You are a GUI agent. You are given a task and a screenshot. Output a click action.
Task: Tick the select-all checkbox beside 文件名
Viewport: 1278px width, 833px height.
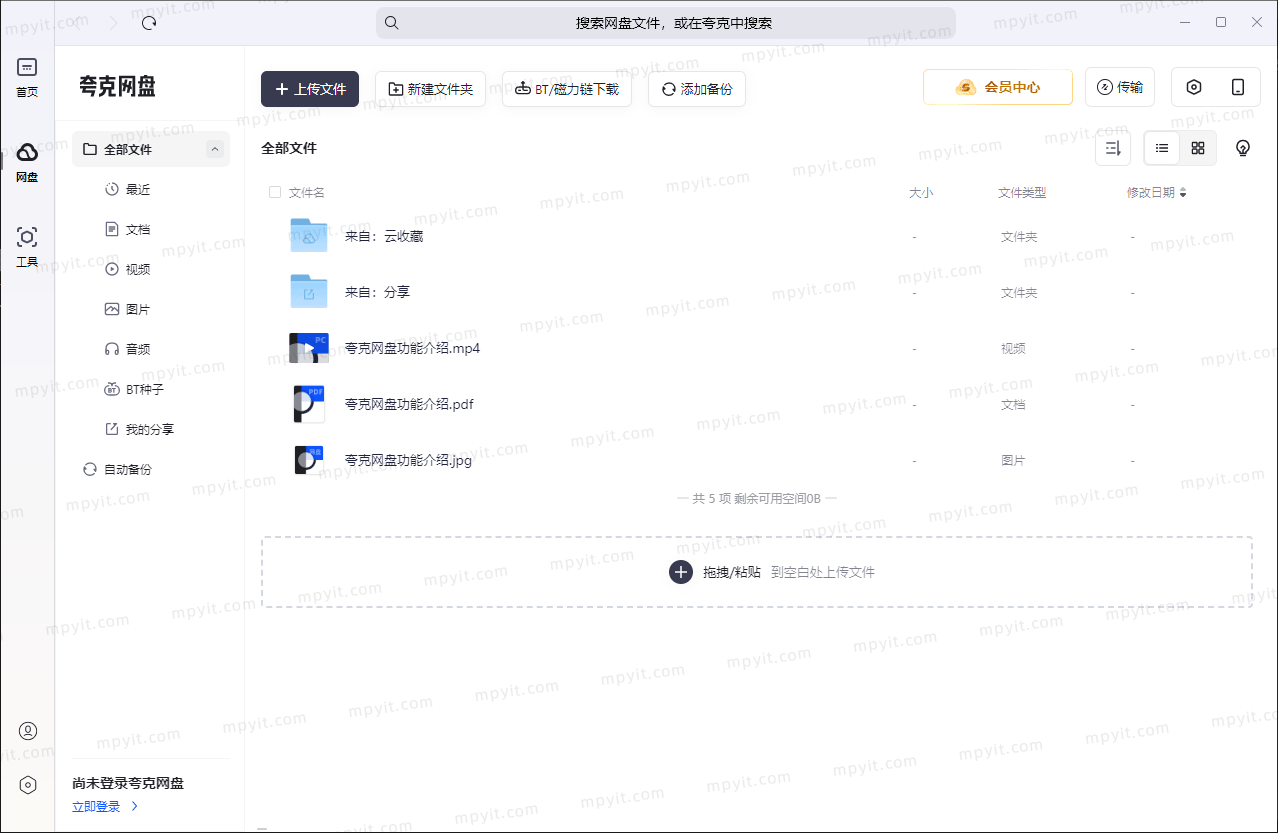point(275,192)
